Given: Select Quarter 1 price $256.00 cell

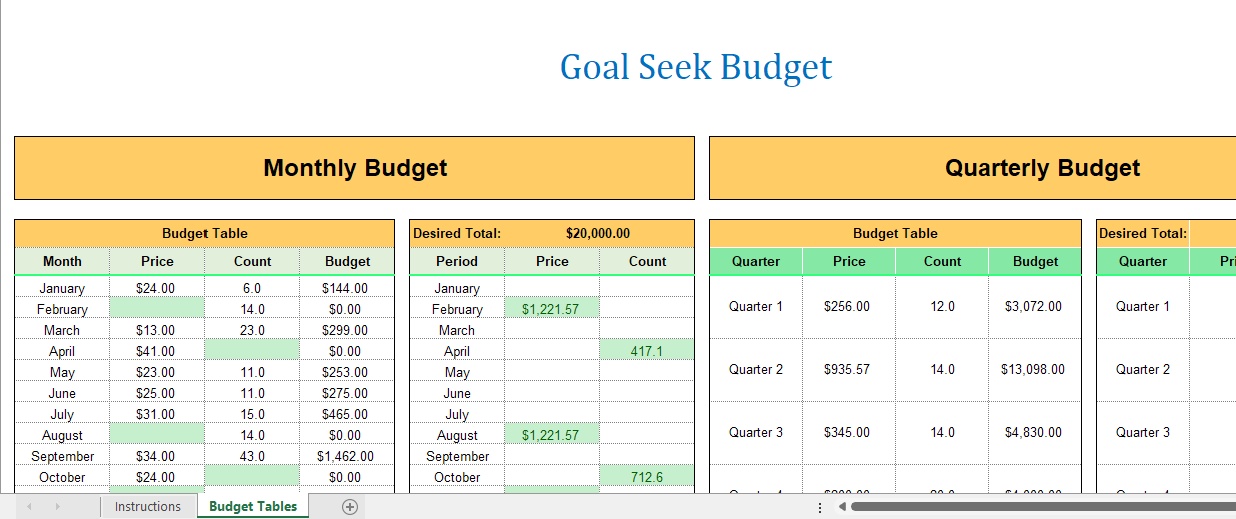Looking at the screenshot, I should click(847, 307).
